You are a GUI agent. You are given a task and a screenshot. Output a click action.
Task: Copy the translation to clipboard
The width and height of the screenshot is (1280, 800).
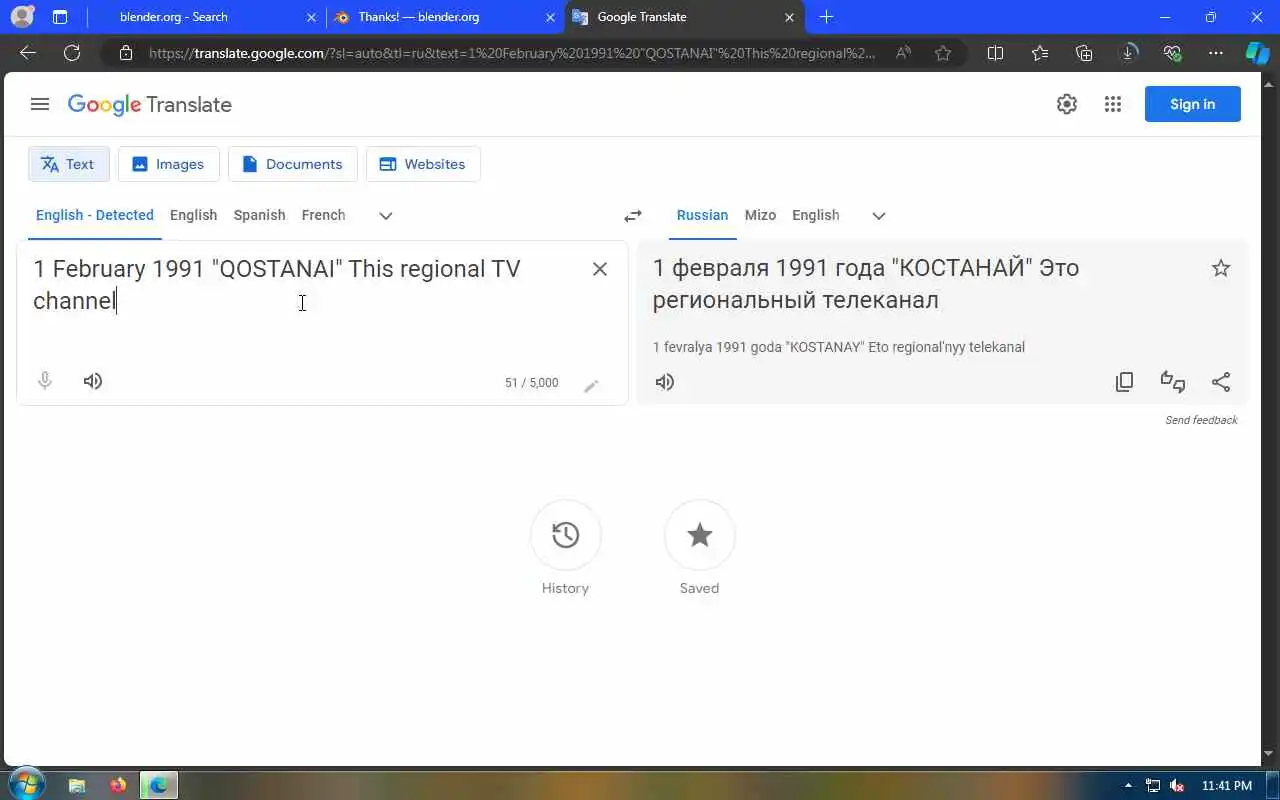click(1125, 382)
